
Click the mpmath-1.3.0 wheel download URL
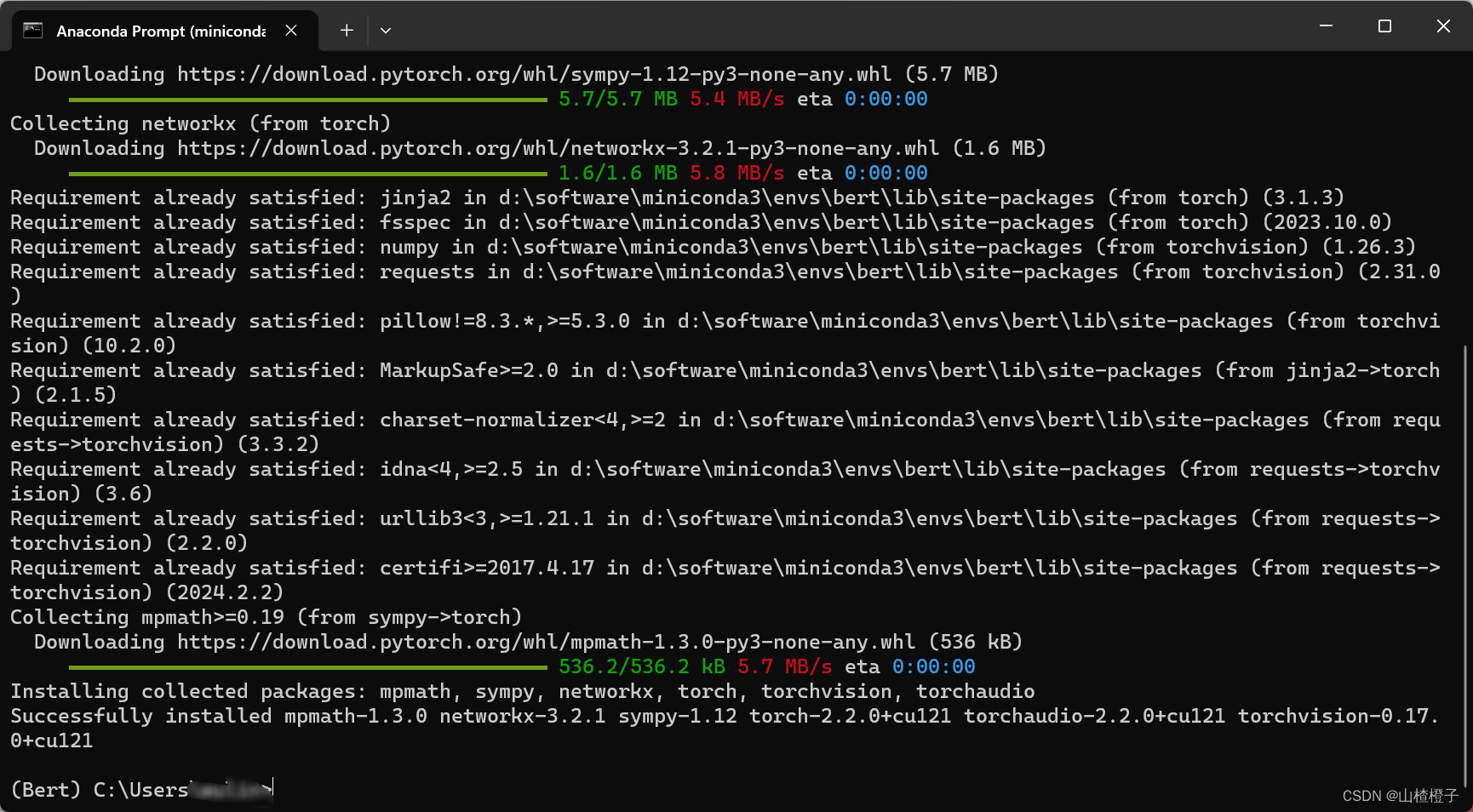click(x=546, y=642)
